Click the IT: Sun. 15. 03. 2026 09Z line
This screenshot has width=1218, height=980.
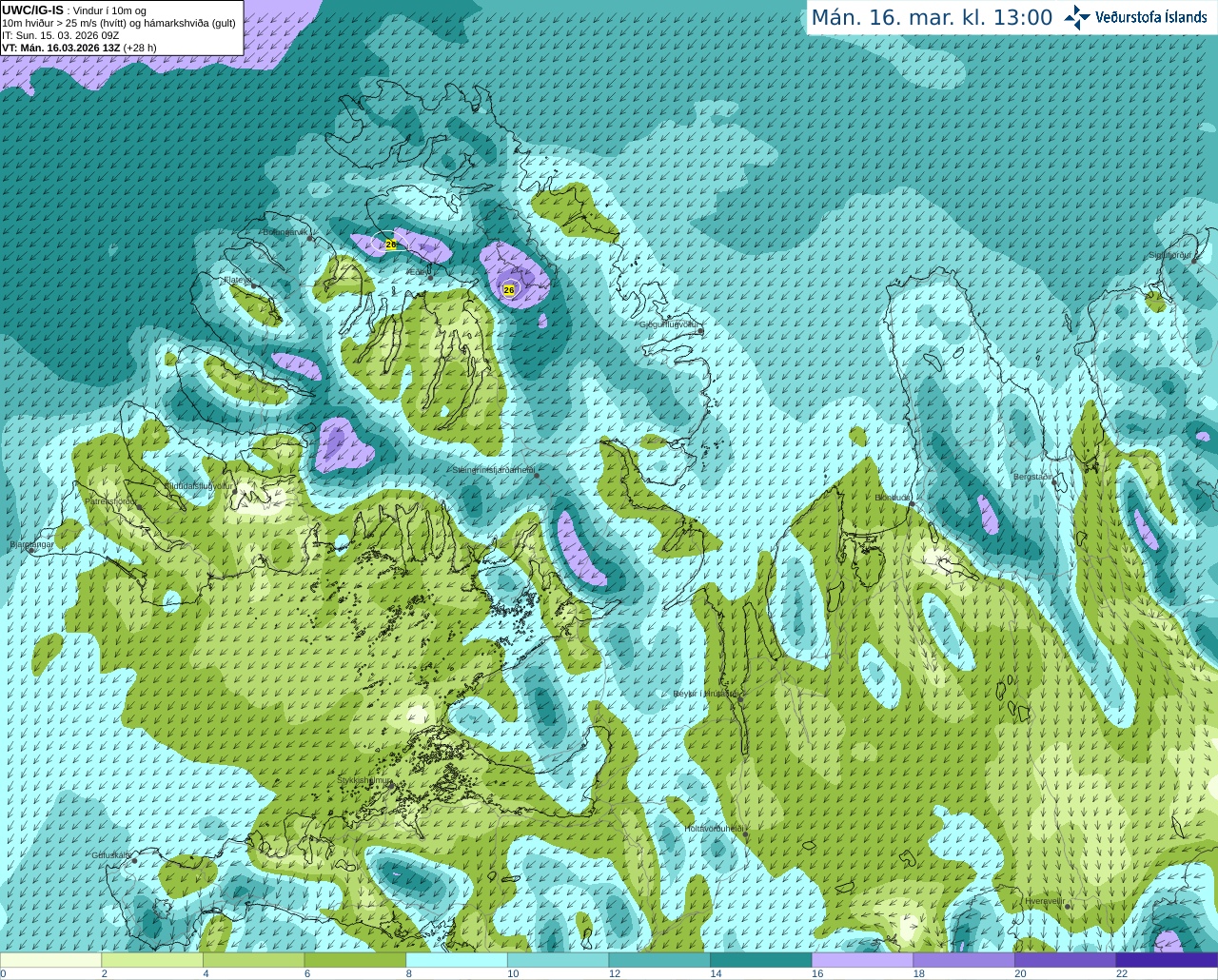click(60, 35)
